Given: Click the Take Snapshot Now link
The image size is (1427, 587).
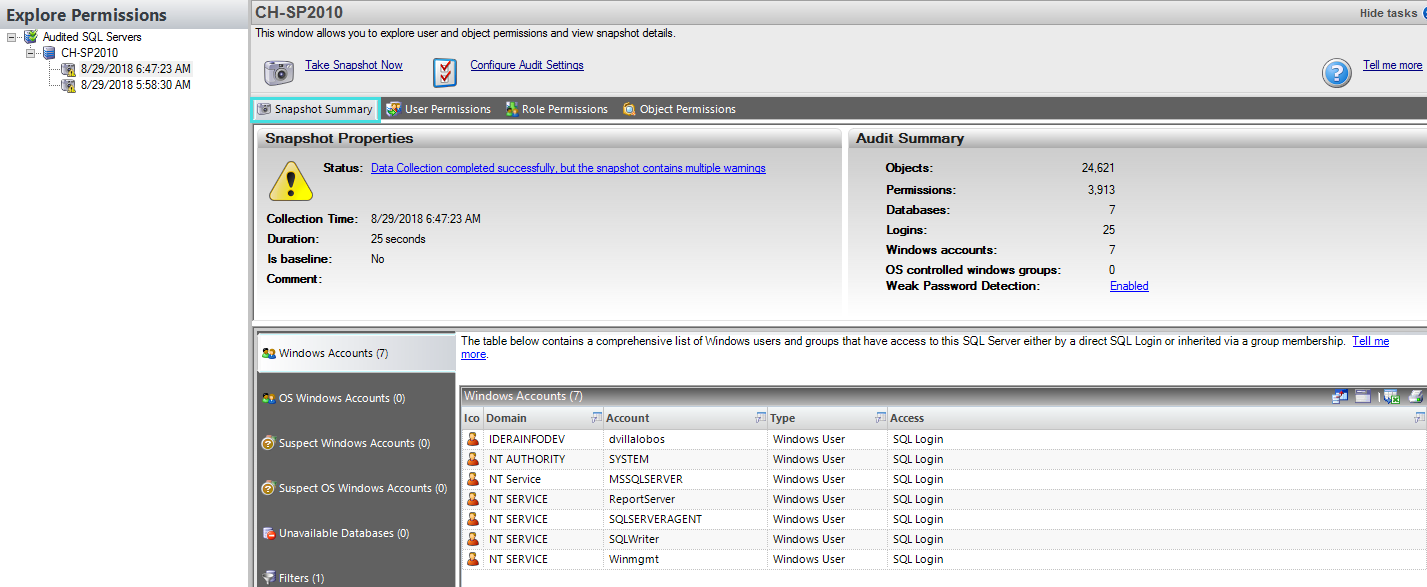Looking at the screenshot, I should 354,65.
